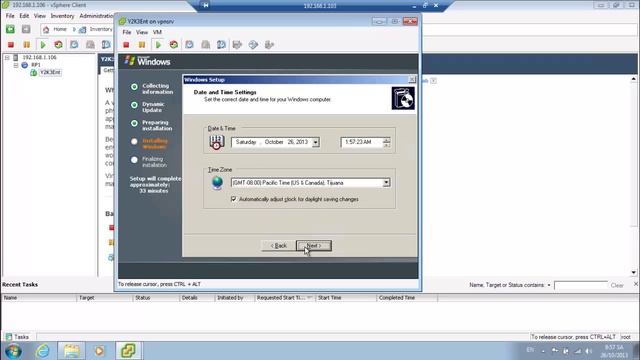Open View menu in VM console window
The height and width of the screenshot is (360, 640).
click(142, 32)
